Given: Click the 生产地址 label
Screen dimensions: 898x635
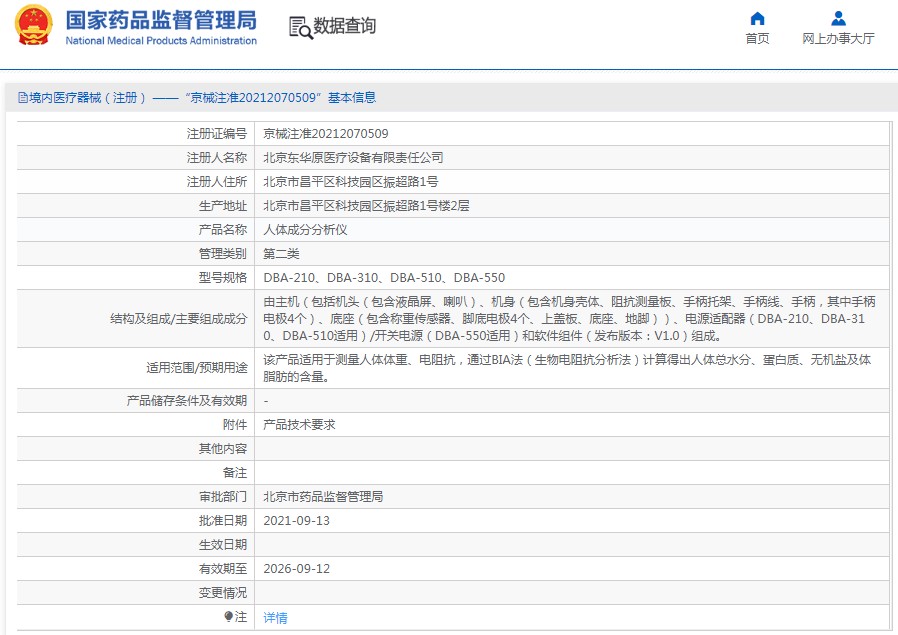Looking at the screenshot, I should pyautogui.click(x=223, y=206).
